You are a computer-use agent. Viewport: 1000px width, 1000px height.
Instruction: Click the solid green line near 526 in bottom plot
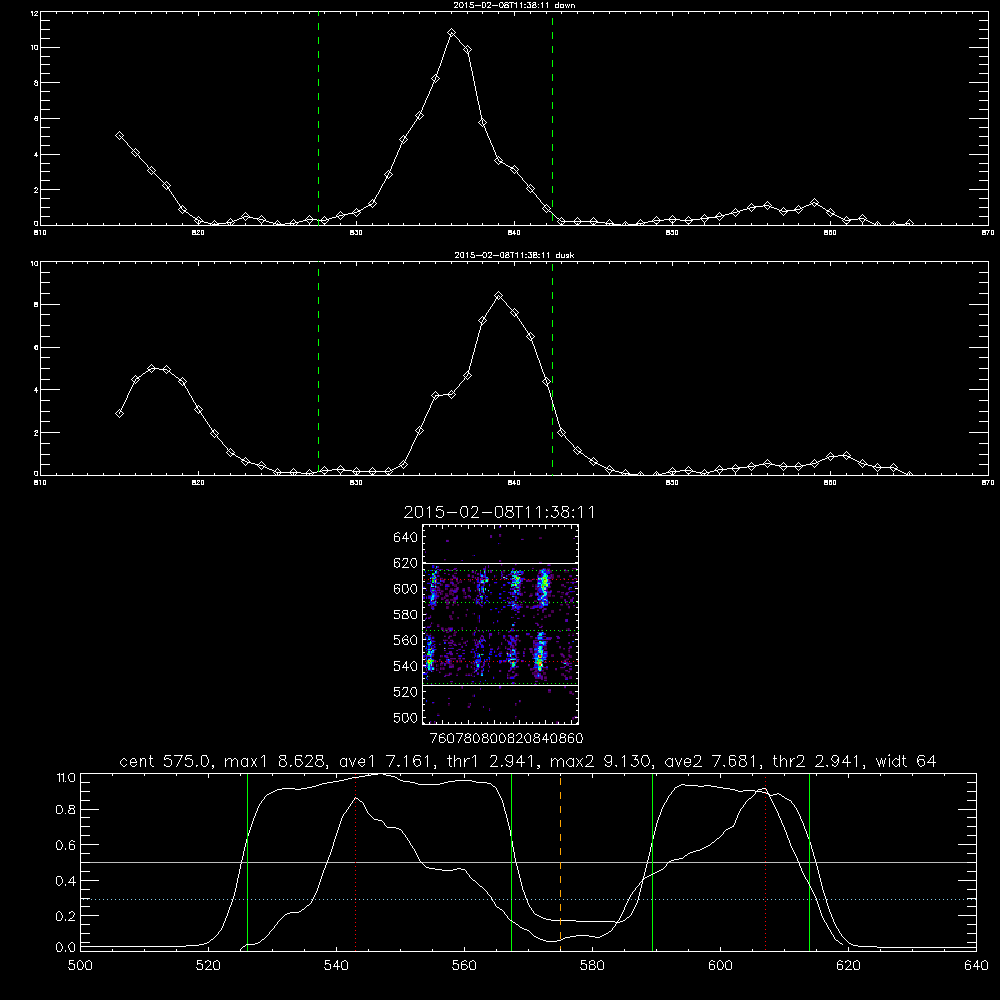(x=247, y=862)
